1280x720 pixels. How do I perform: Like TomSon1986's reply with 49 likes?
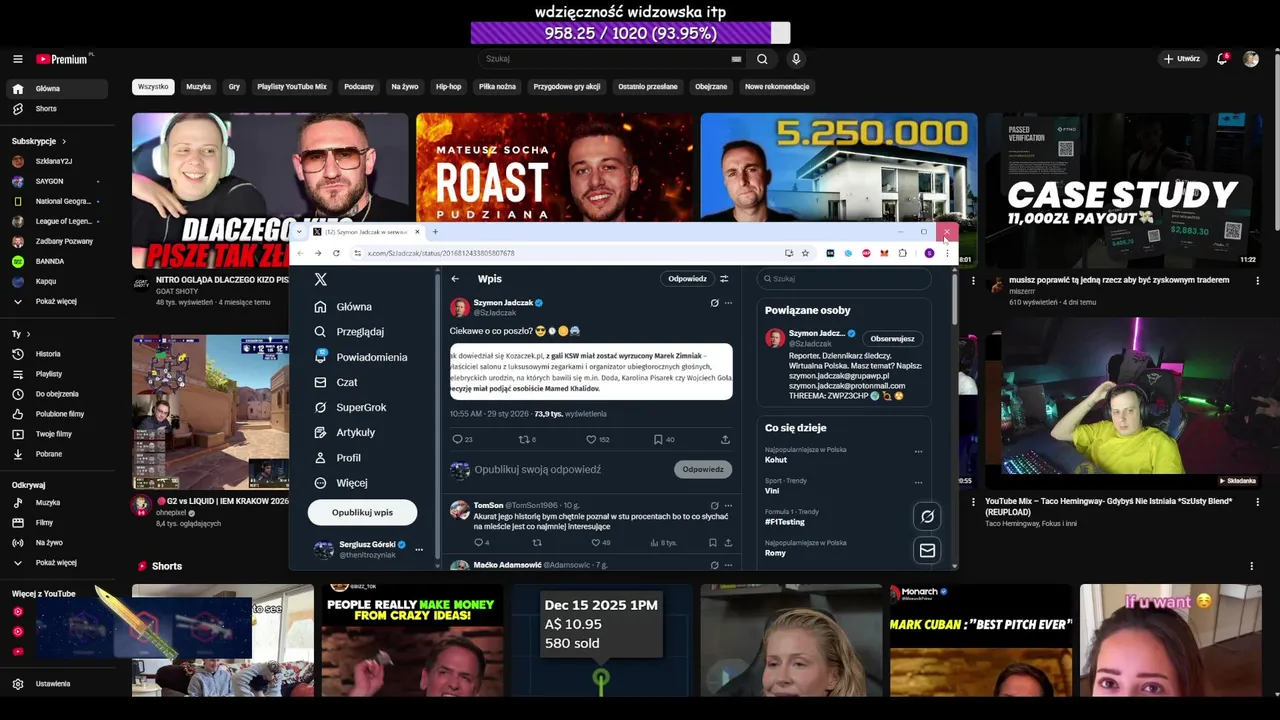click(596, 543)
